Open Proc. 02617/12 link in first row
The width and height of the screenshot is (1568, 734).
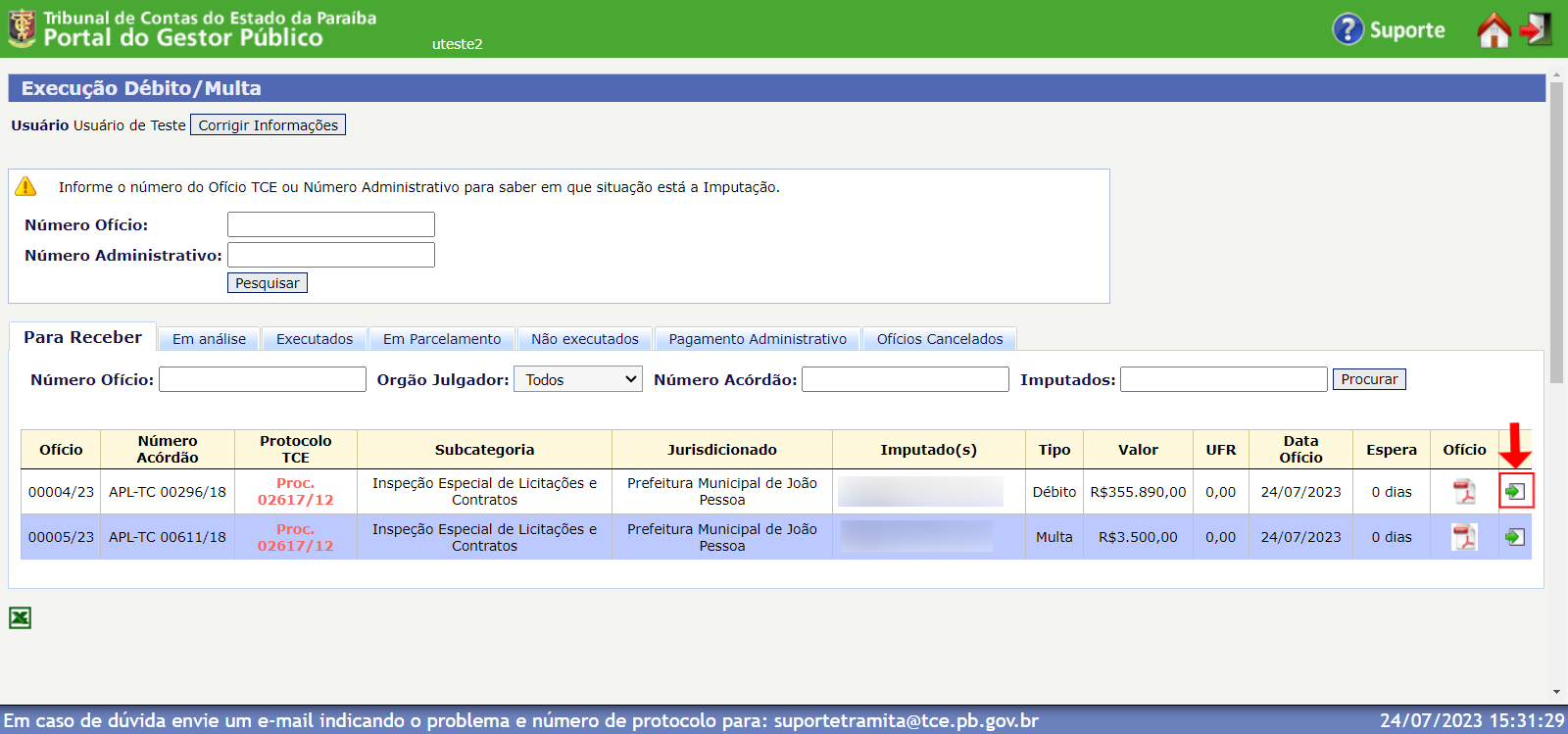(295, 492)
